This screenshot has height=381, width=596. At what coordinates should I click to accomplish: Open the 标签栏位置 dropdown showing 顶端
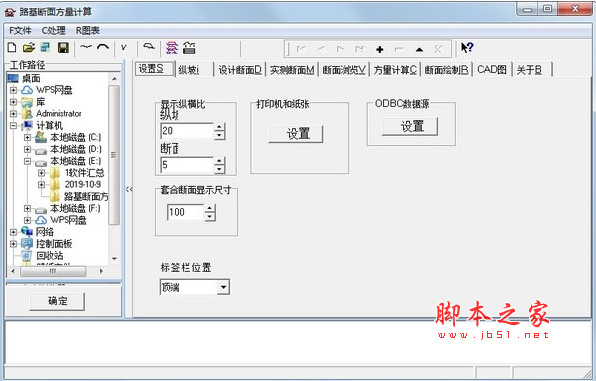tap(223, 287)
